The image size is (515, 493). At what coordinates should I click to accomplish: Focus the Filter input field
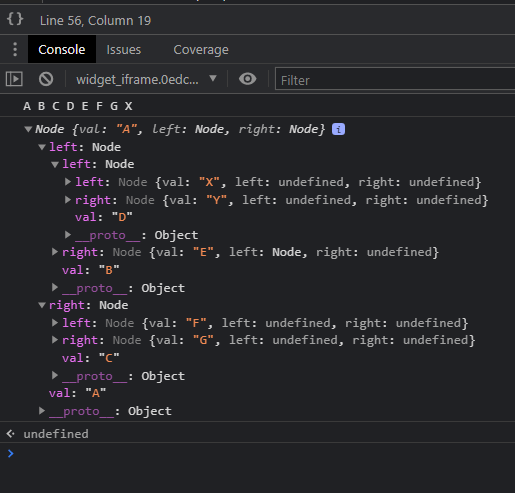(395, 80)
